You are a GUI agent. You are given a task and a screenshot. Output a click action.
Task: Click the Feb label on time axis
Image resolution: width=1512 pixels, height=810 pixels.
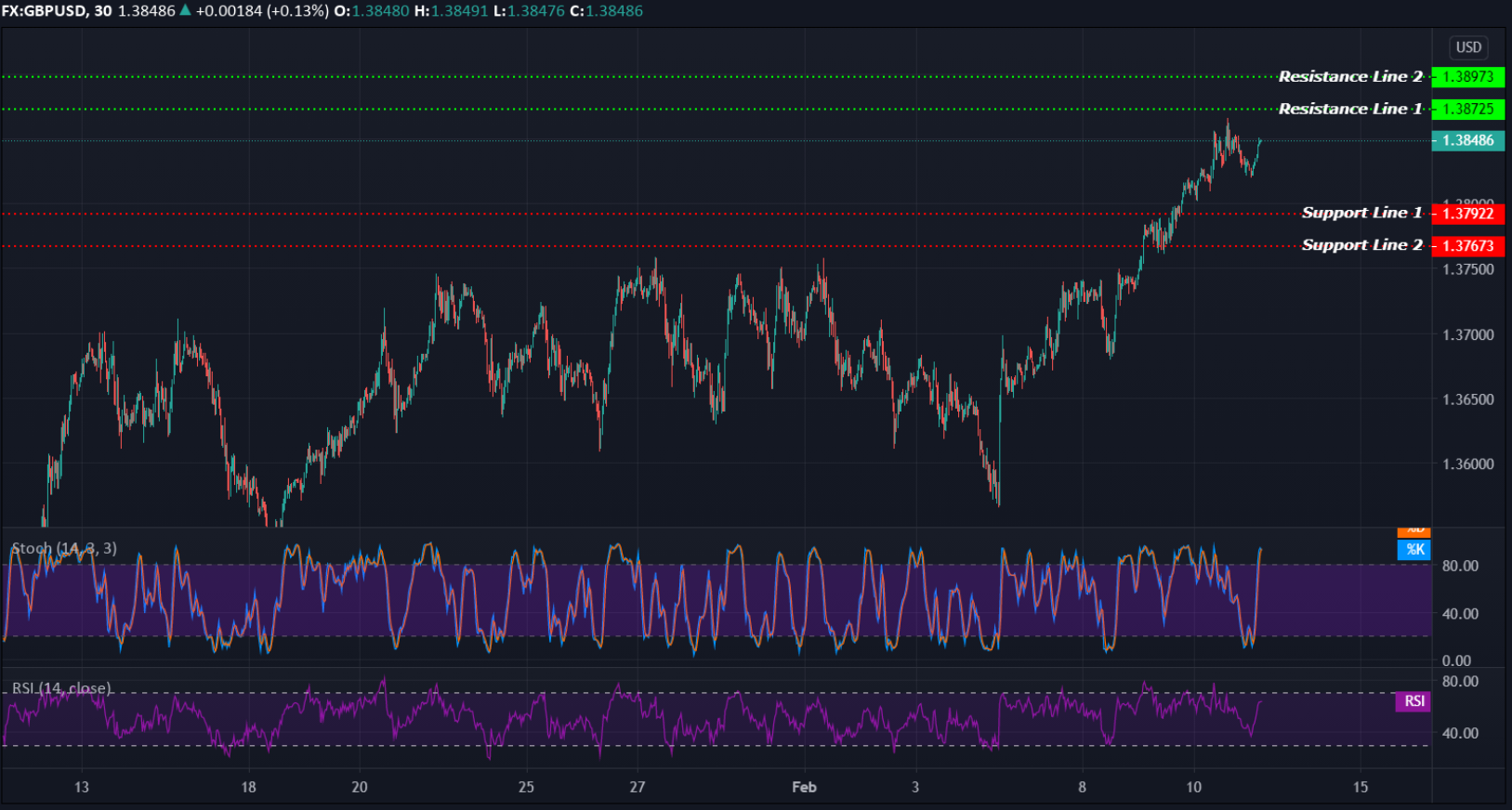point(804,787)
